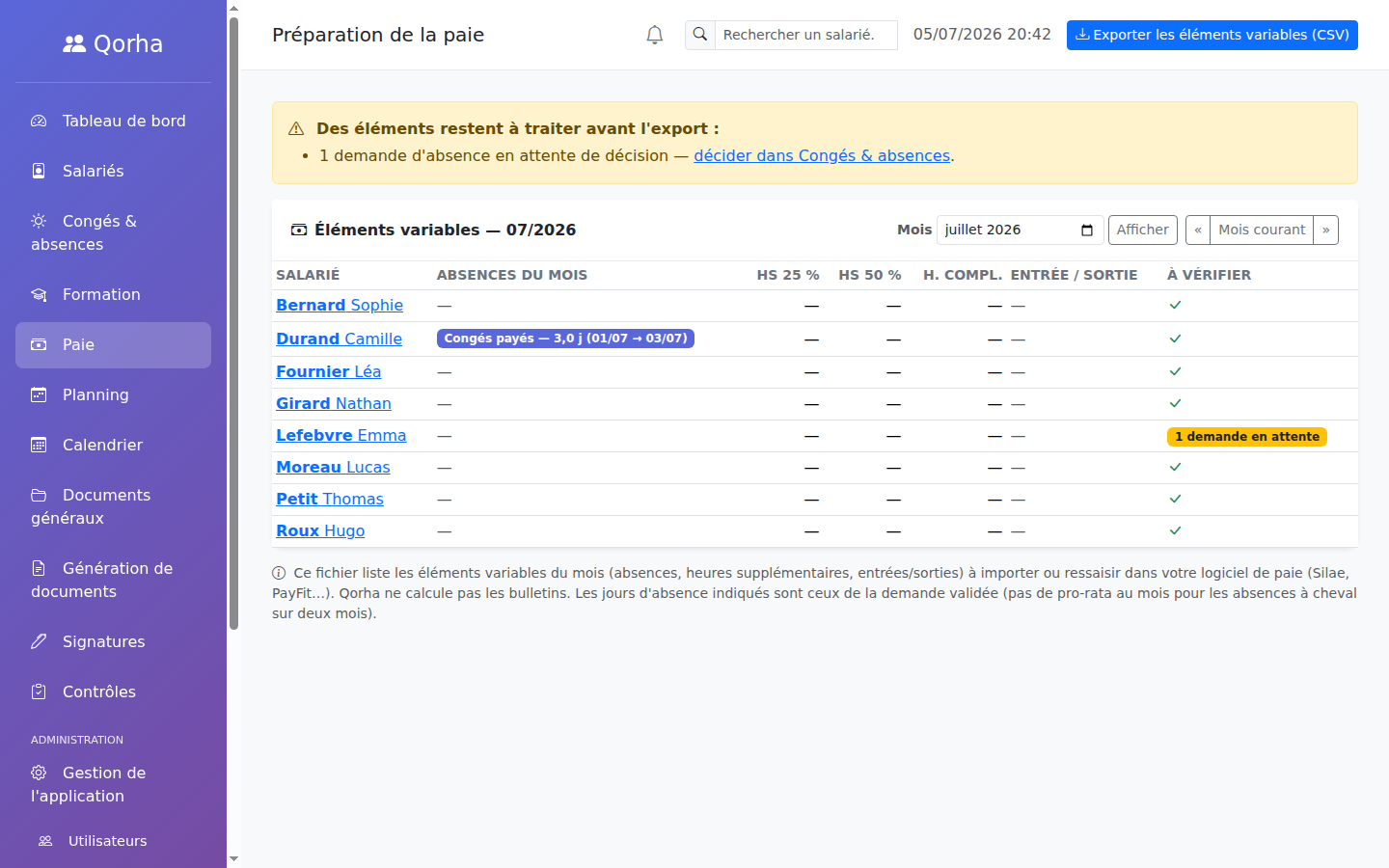1389x868 pixels.
Task: Click the Salariés badge icon
Action: point(39,171)
